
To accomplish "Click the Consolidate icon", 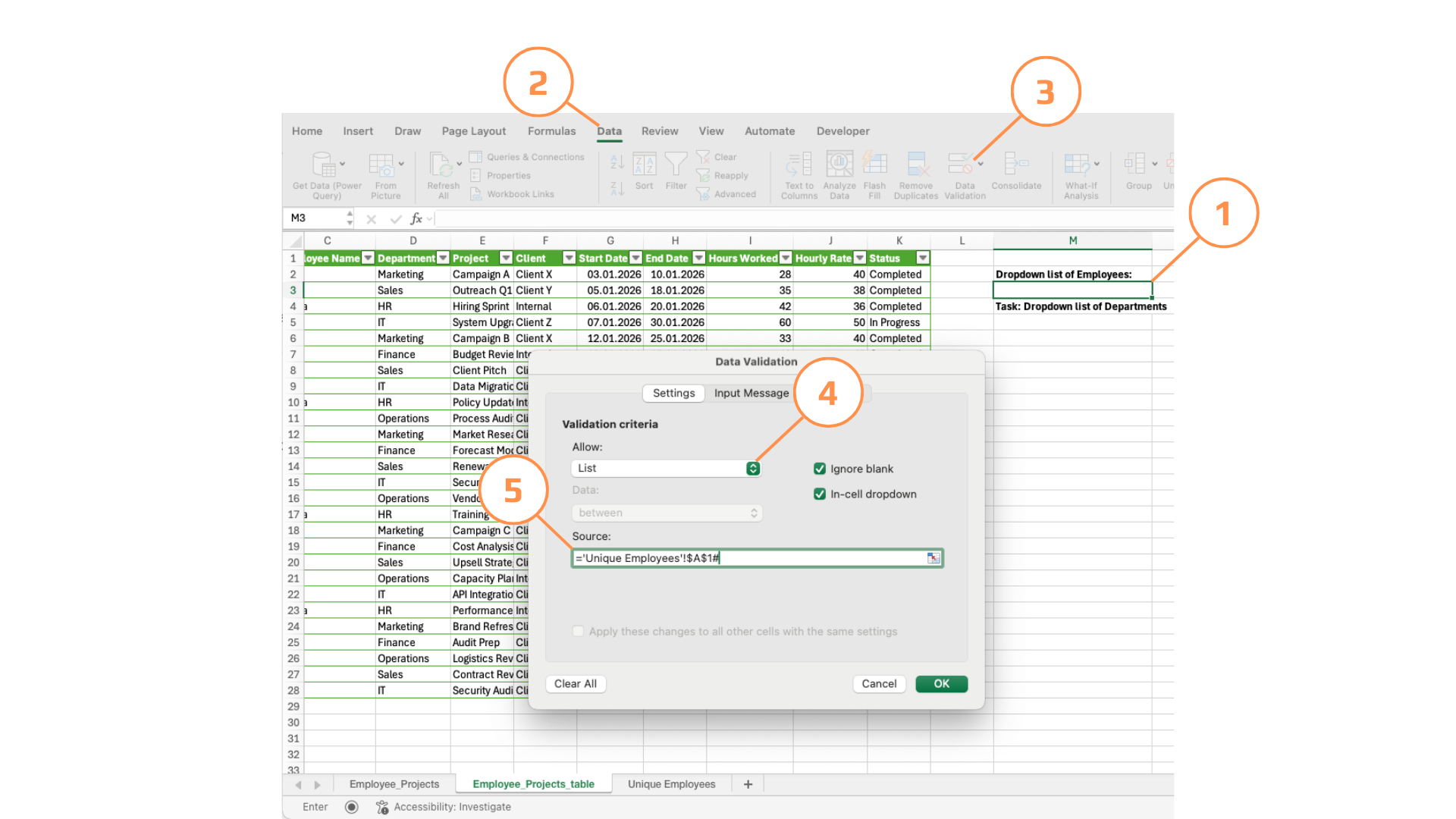I will click(1015, 165).
